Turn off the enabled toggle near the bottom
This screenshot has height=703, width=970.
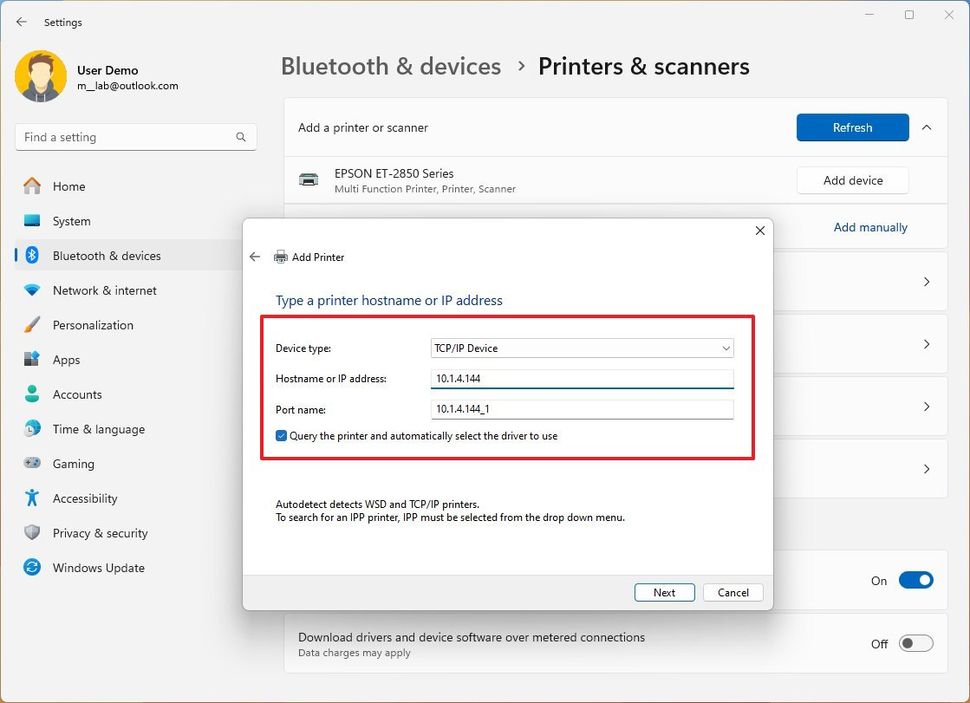click(x=916, y=580)
